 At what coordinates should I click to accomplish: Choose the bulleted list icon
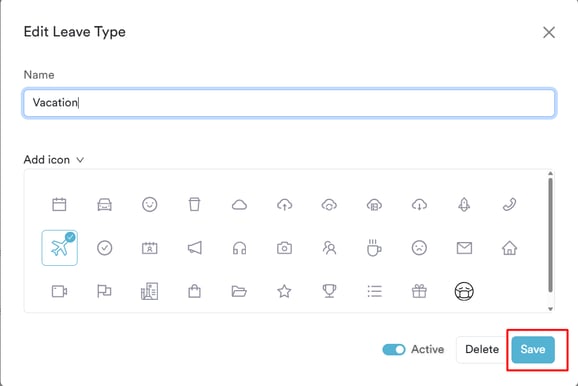click(375, 291)
